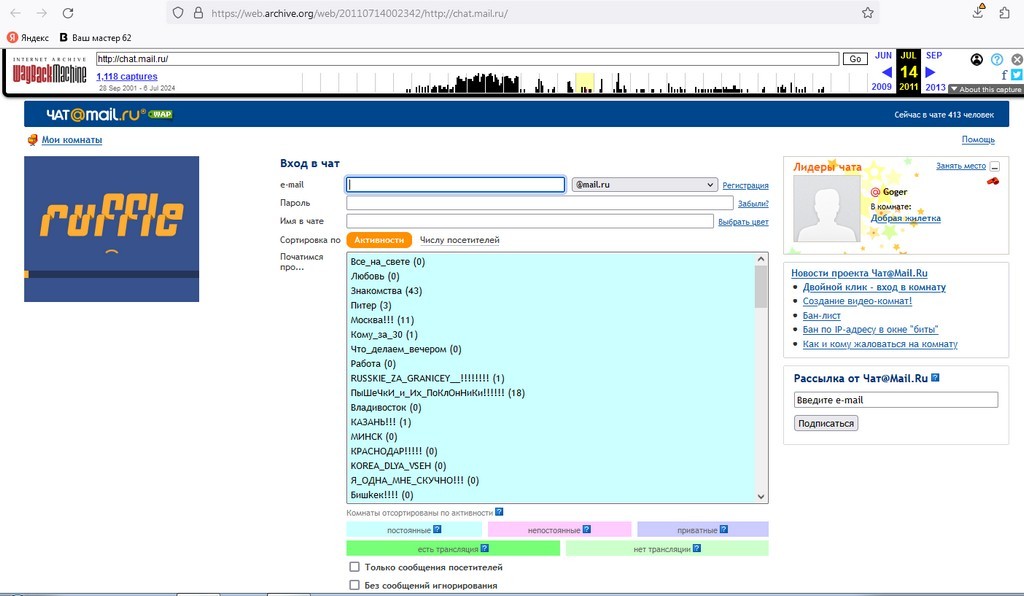Image resolution: width=1024 pixels, height=596 pixels.
Task: Open the shield tracking protection icon
Action: tap(178, 13)
